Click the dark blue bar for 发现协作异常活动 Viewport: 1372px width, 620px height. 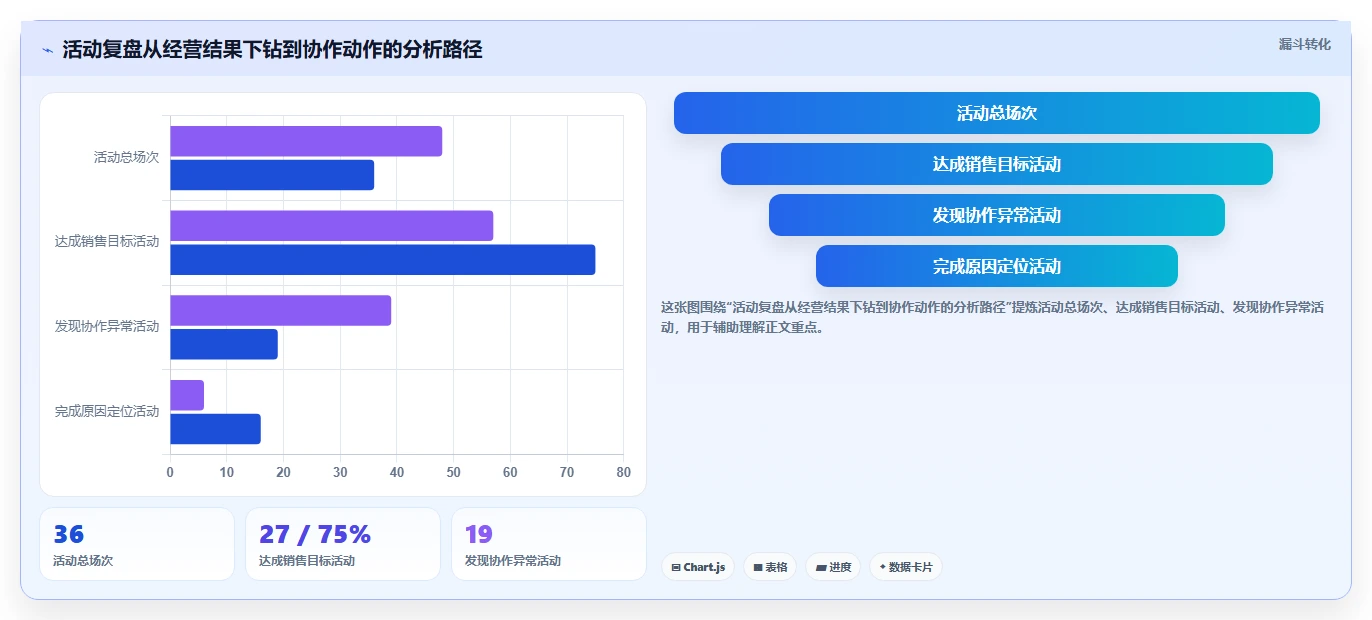coord(224,344)
